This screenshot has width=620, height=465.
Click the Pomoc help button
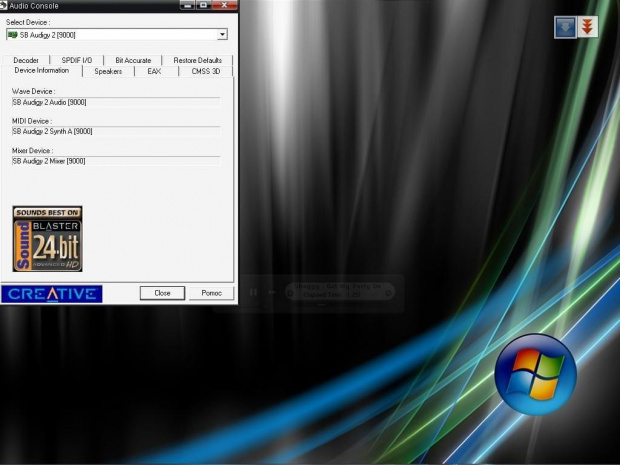tap(212, 293)
